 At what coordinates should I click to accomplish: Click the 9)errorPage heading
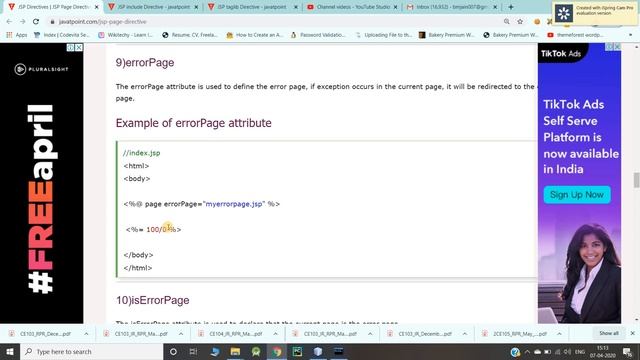tap(145, 62)
